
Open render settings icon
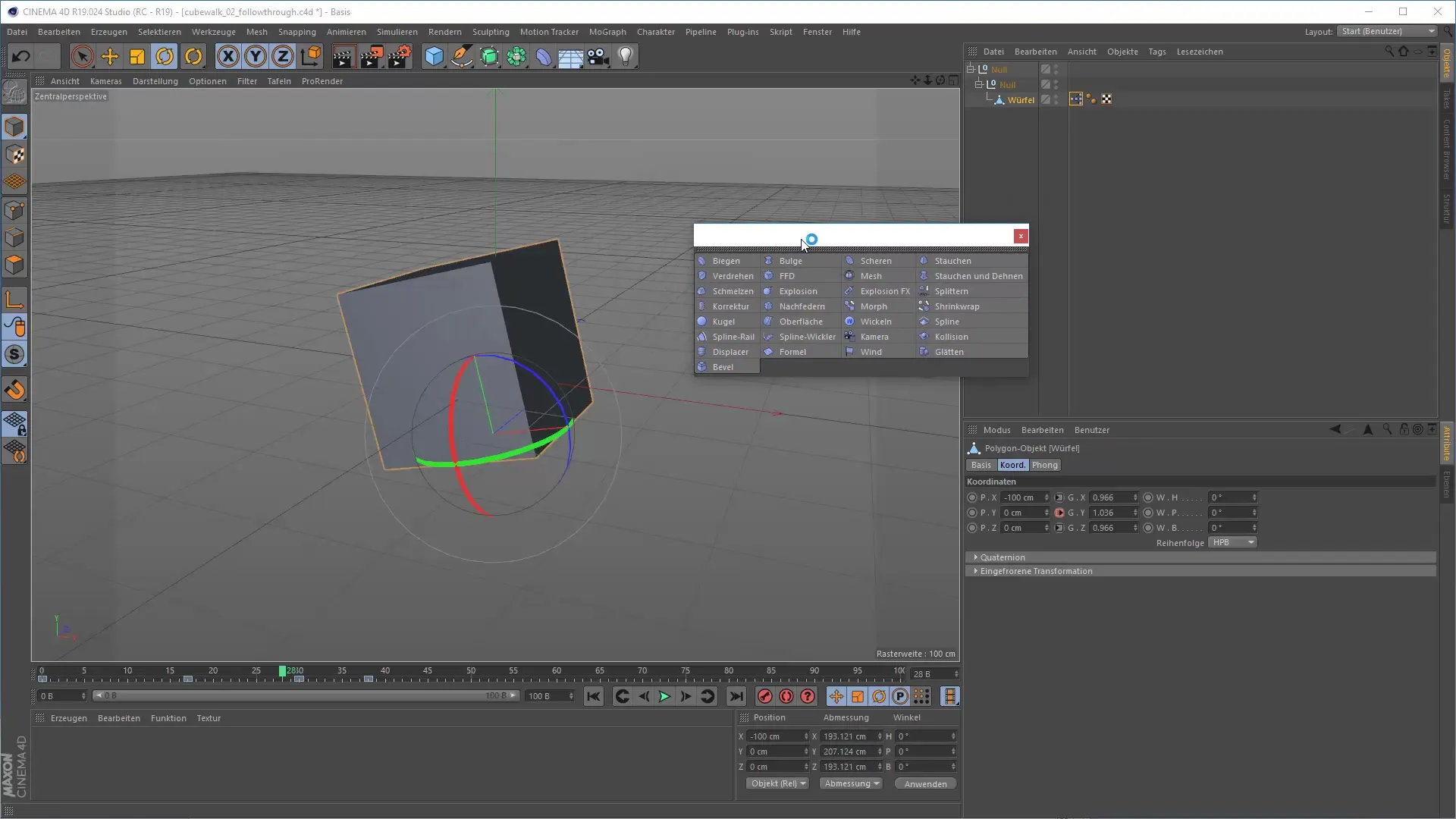[400, 56]
